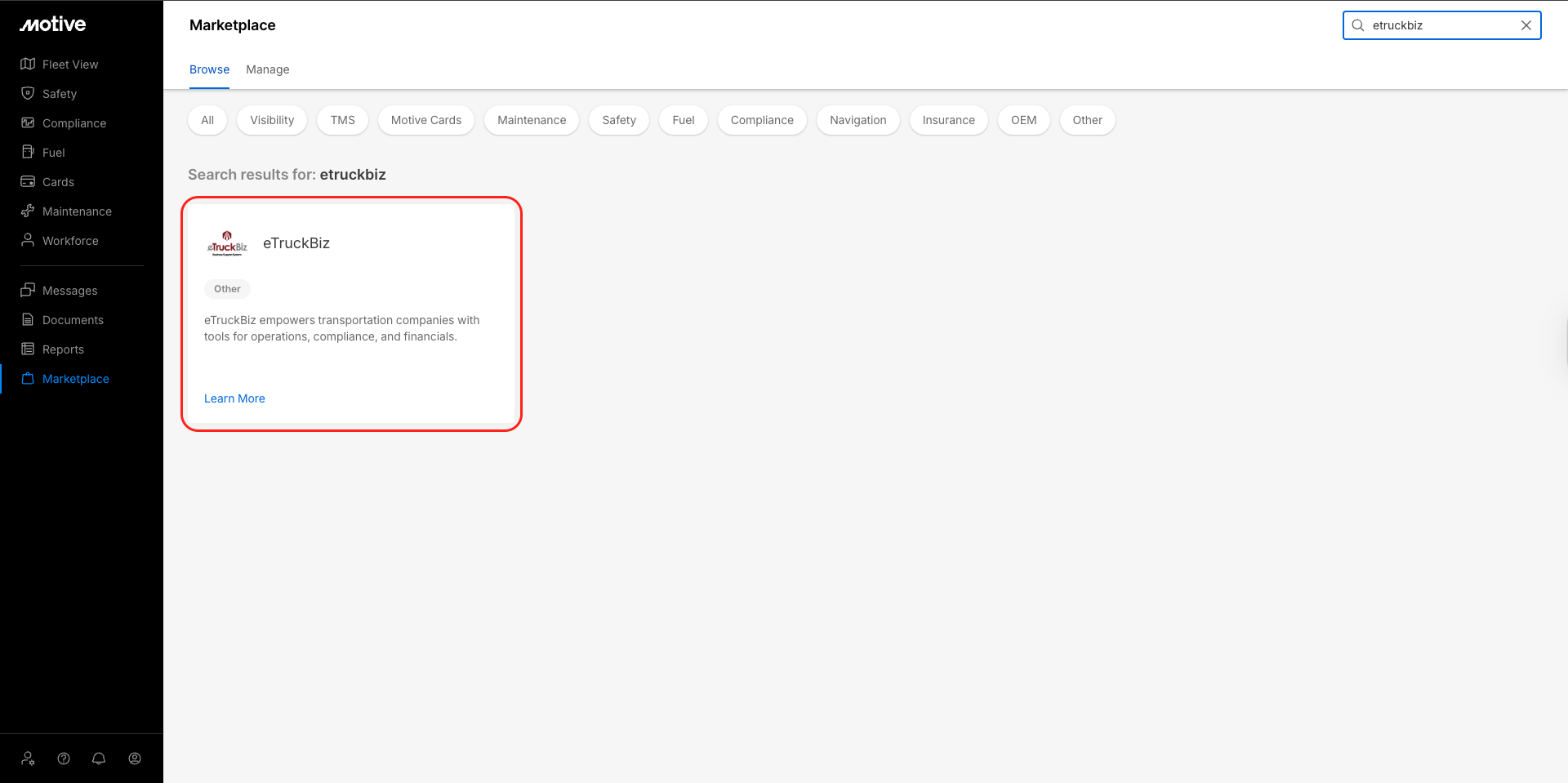Filter by TMS category
The width and height of the screenshot is (1568, 783).
click(343, 120)
